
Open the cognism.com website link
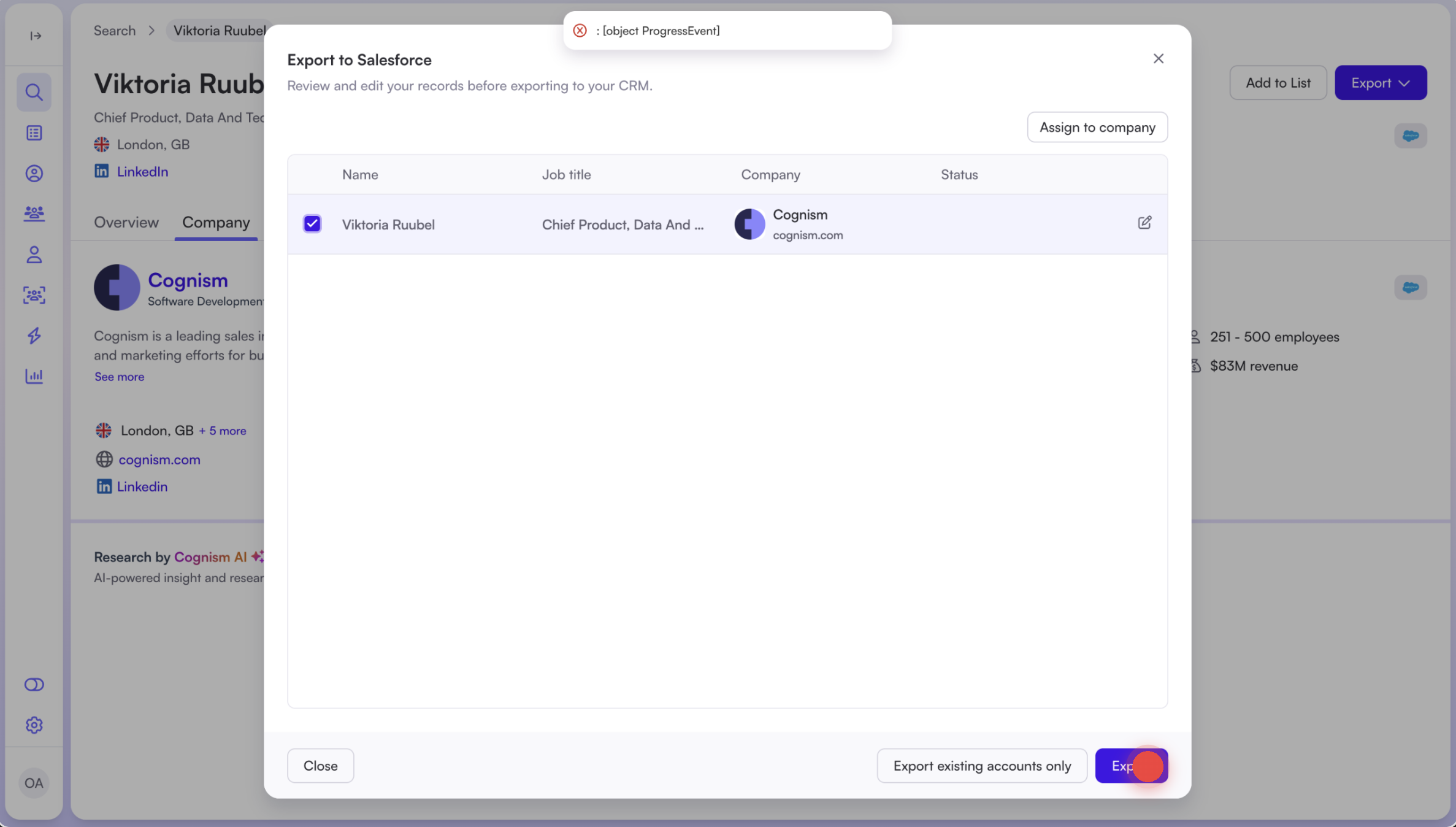pos(159,460)
